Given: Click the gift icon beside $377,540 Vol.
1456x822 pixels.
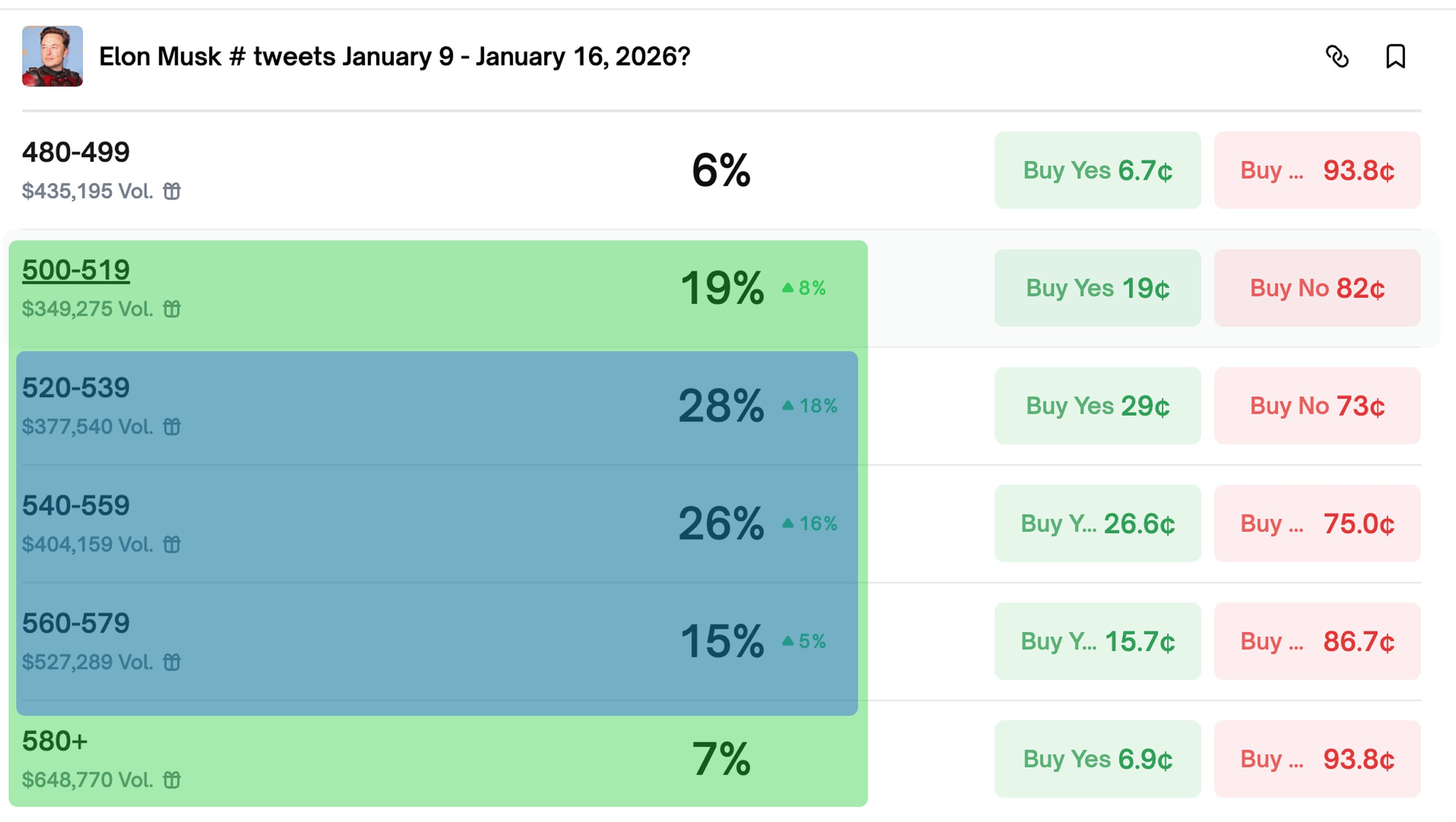Looking at the screenshot, I should 172,427.
